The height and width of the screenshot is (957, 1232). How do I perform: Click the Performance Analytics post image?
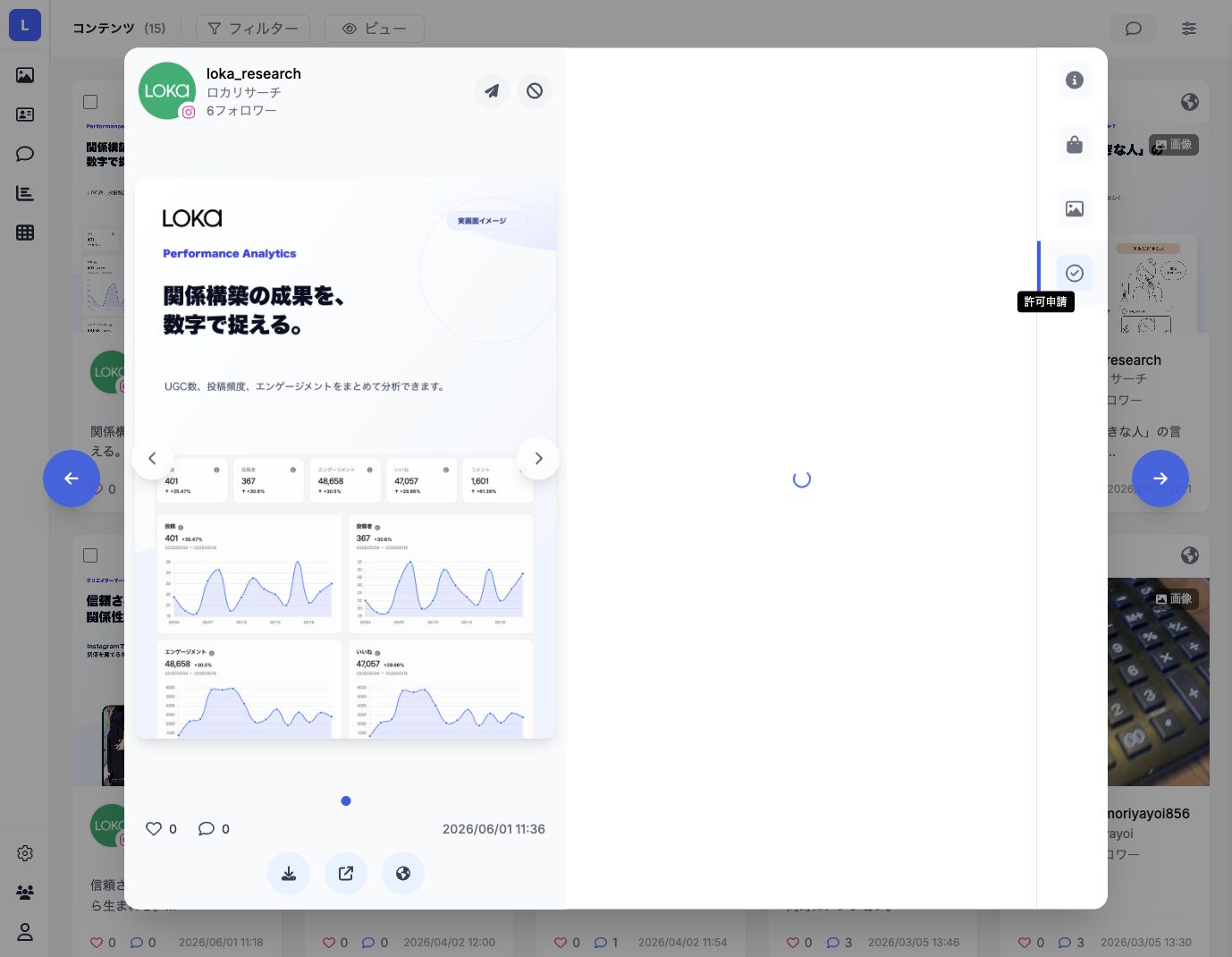coord(345,458)
